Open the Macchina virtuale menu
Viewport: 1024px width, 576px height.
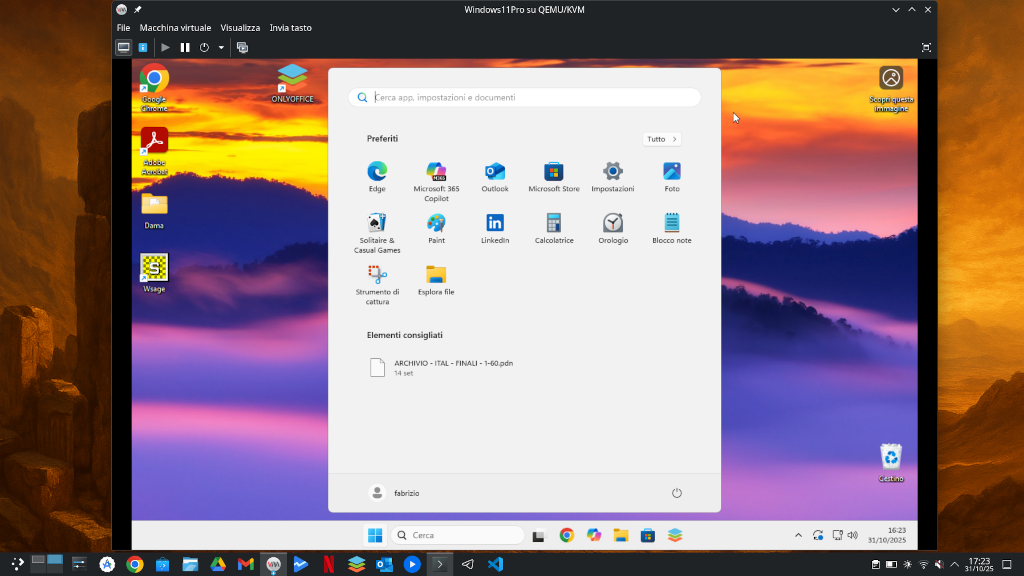(x=175, y=28)
